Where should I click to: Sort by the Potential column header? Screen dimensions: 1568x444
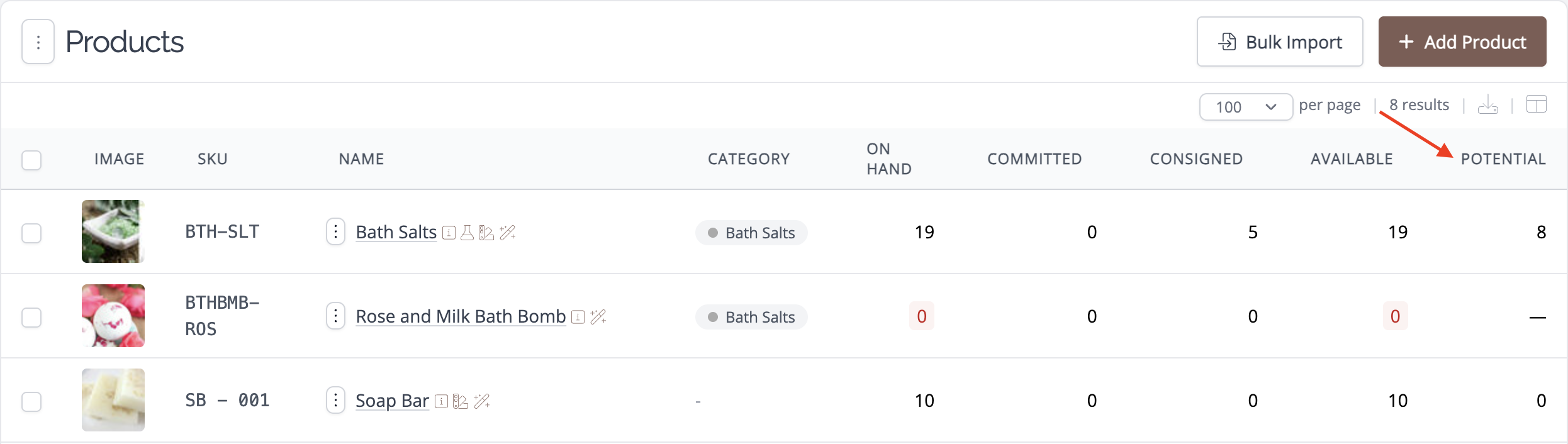click(x=1503, y=159)
